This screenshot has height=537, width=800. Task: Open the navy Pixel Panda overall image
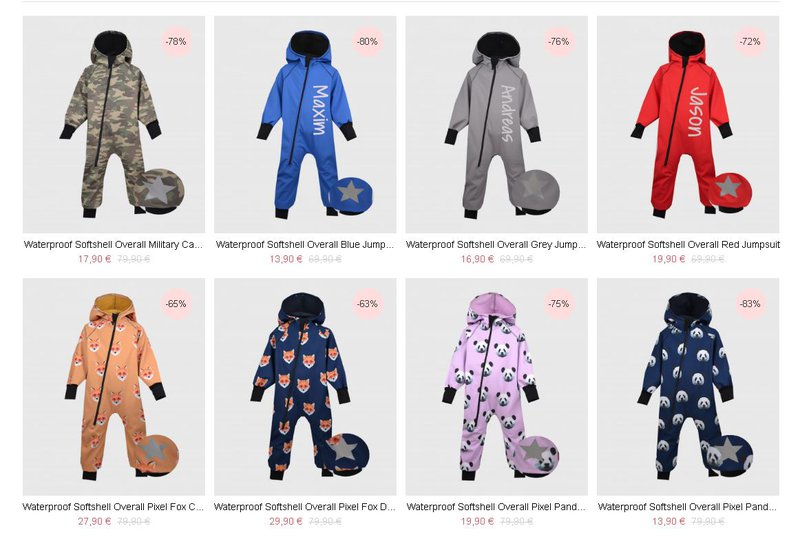pos(688,387)
